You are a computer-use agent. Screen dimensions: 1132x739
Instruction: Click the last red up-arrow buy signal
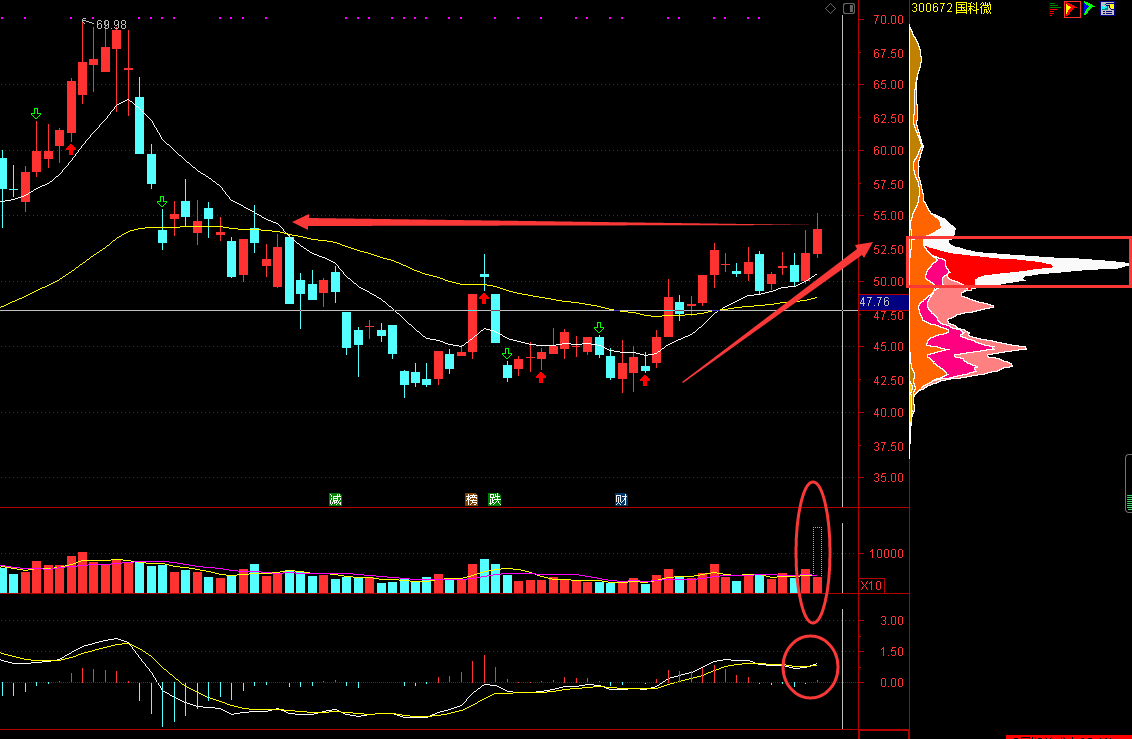click(645, 380)
